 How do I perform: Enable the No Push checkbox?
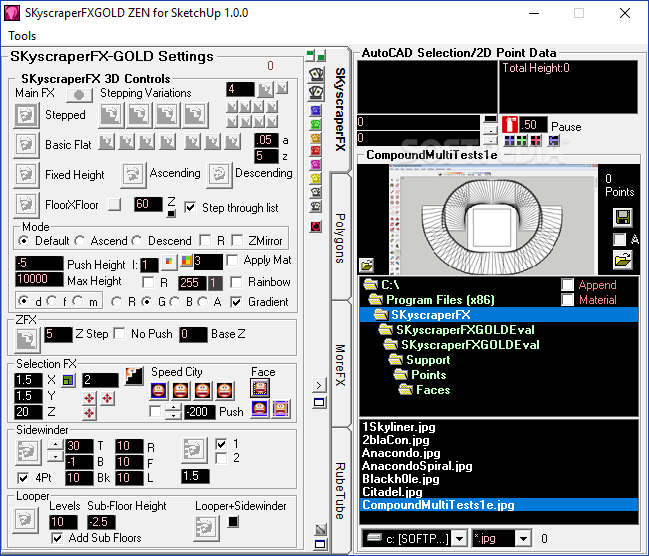pyautogui.click(x=119, y=334)
